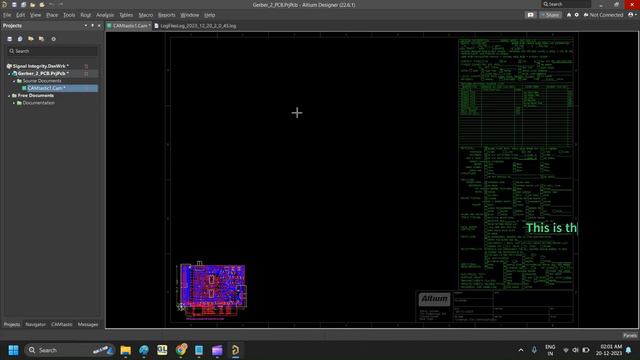The image size is (640, 360).
Task: Switch to the Messages bottom tab
Action: 88,324
